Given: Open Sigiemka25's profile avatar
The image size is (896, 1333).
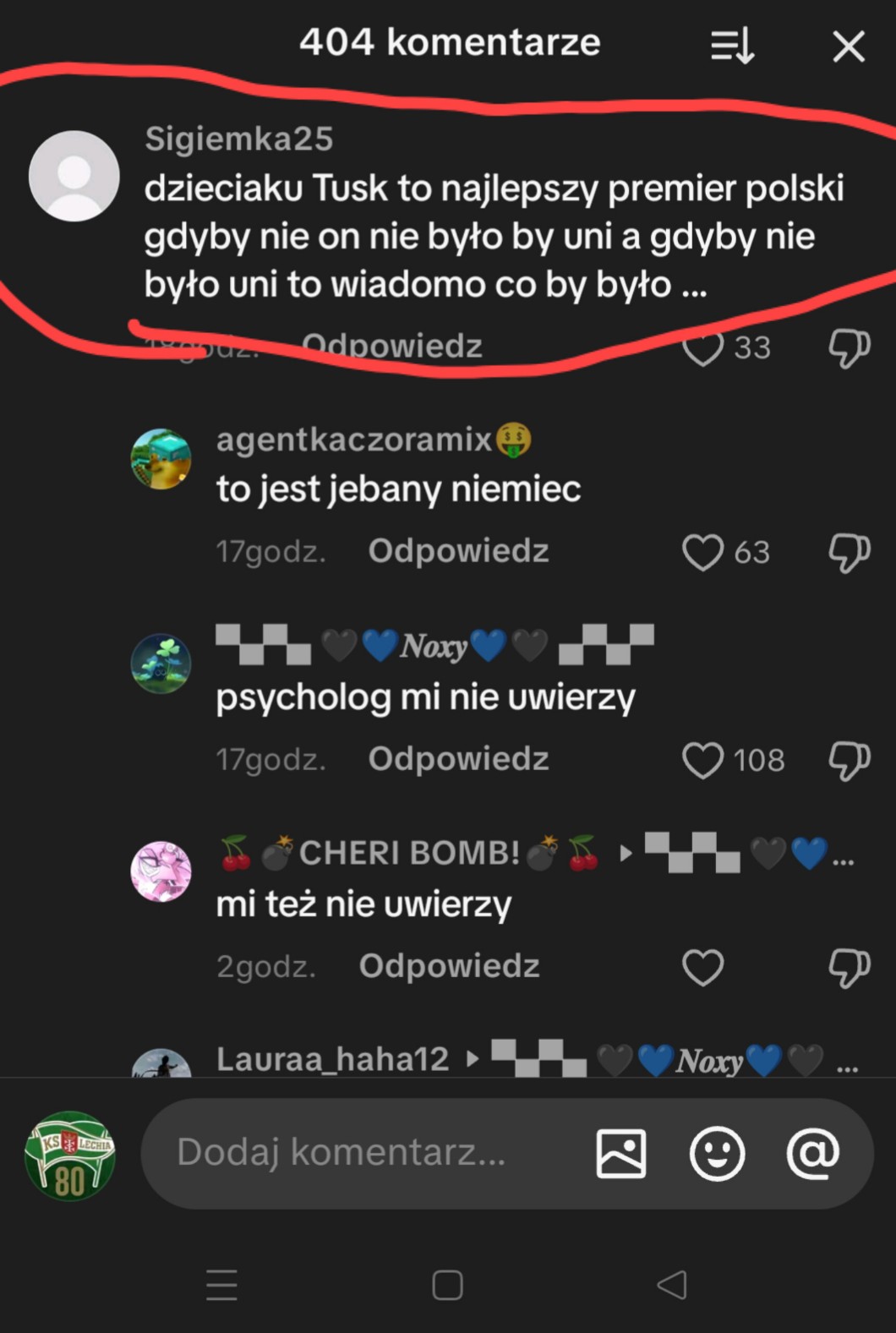Looking at the screenshot, I should coord(74,176).
